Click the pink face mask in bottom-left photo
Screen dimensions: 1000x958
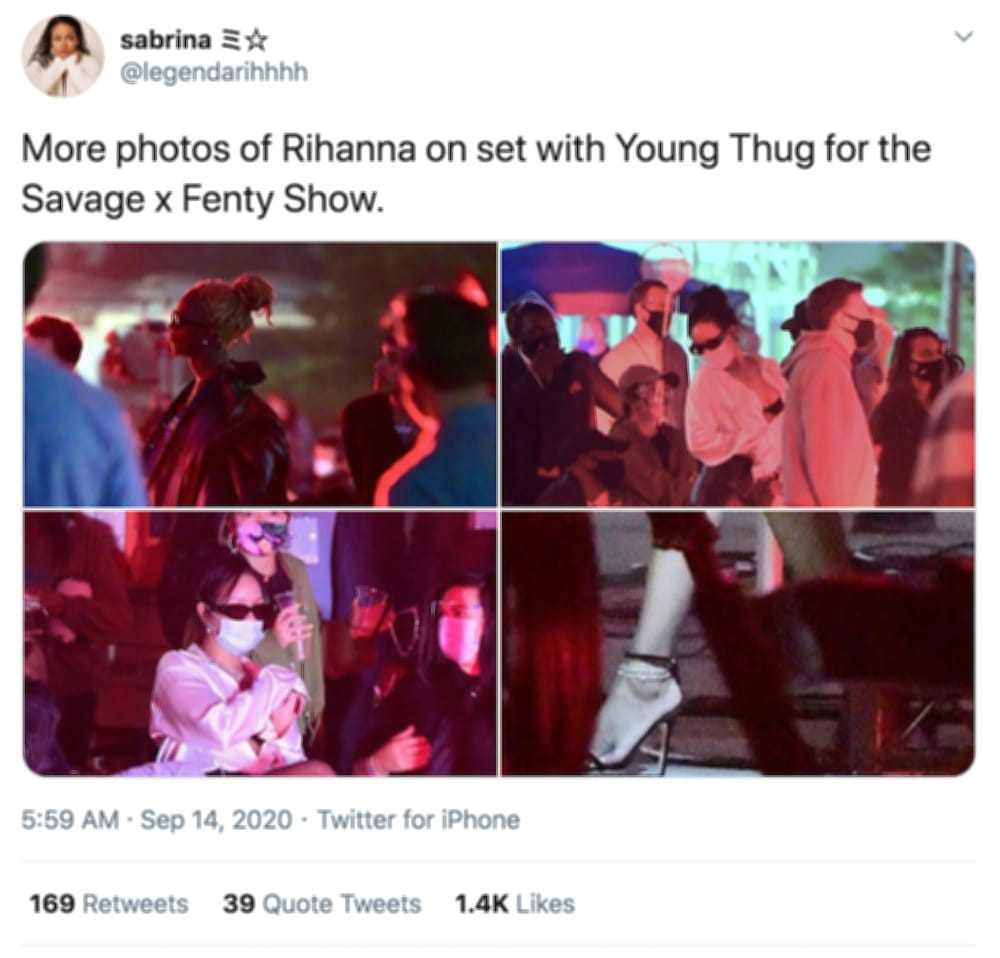tap(459, 640)
